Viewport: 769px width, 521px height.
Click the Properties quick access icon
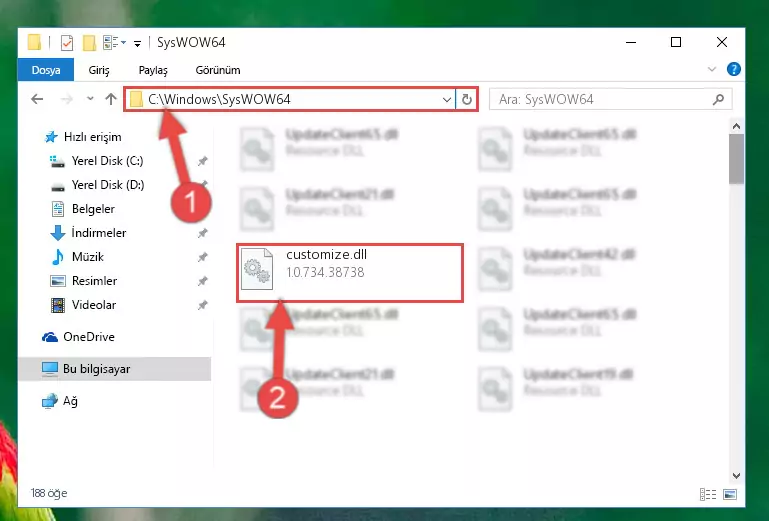pos(67,43)
